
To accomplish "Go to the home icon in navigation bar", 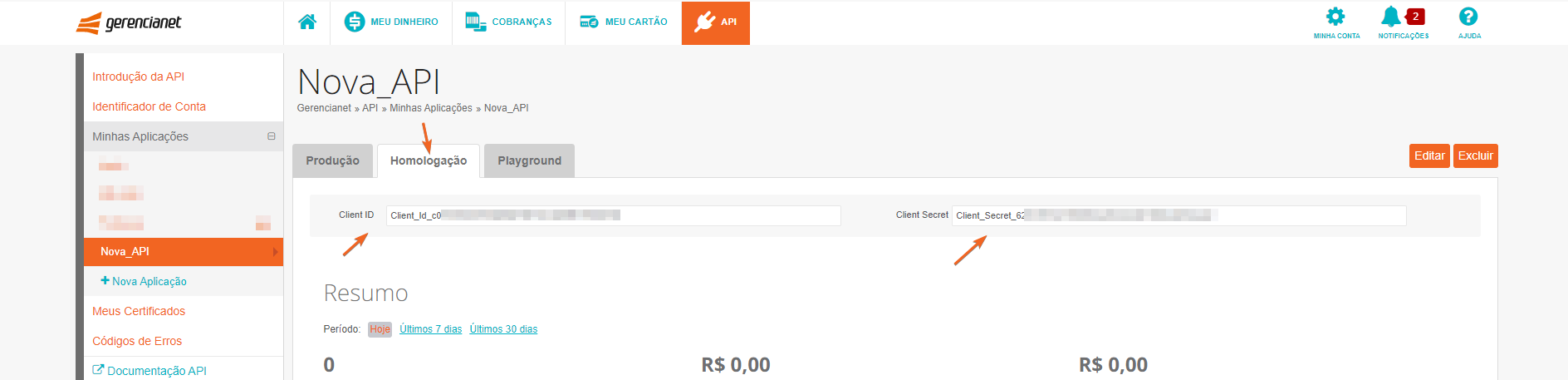I will (x=307, y=22).
